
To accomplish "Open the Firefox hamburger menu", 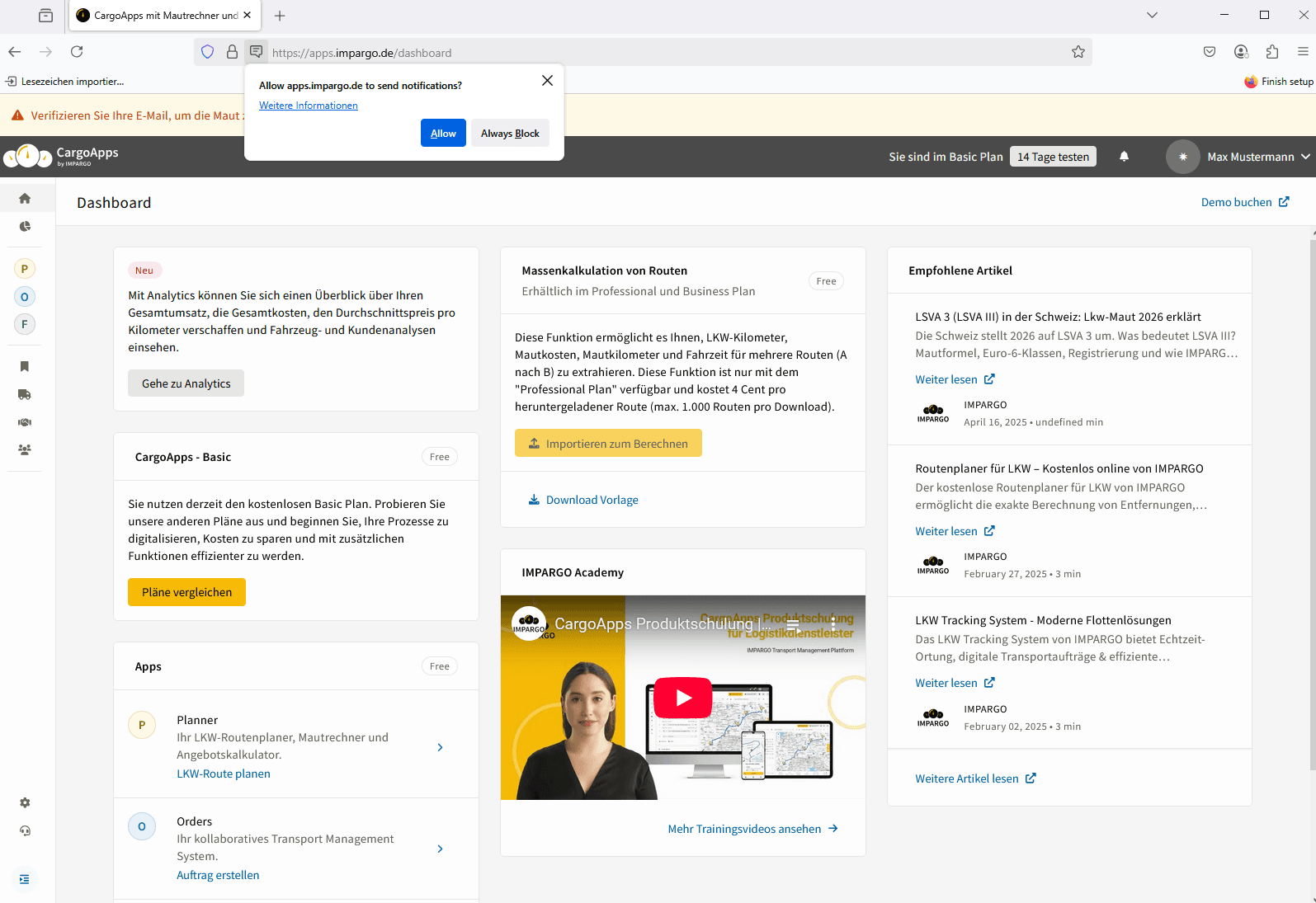I will point(1303,52).
